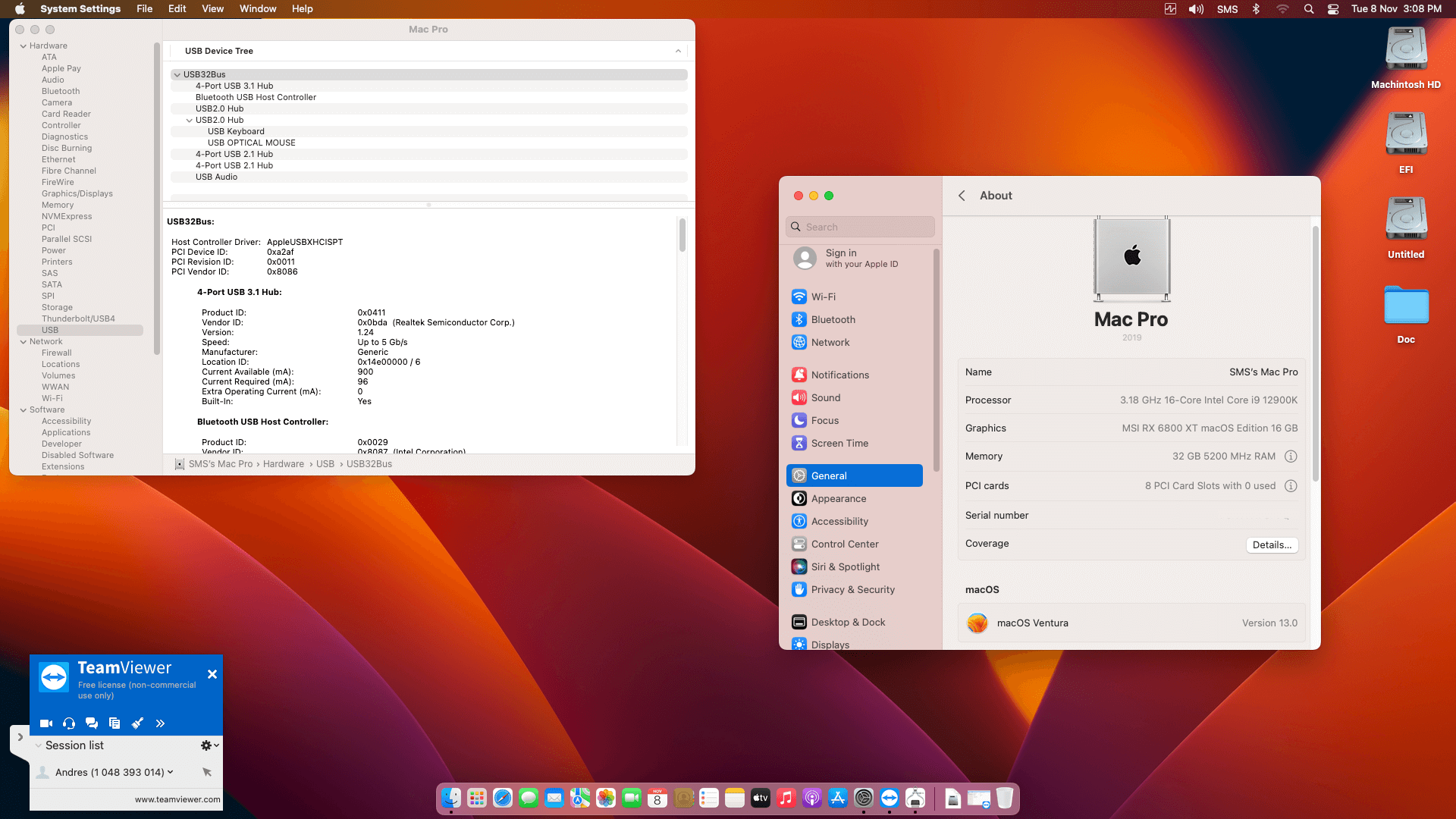Click the Coverage Details button
Image resolution: width=1456 pixels, height=819 pixels.
1272,544
